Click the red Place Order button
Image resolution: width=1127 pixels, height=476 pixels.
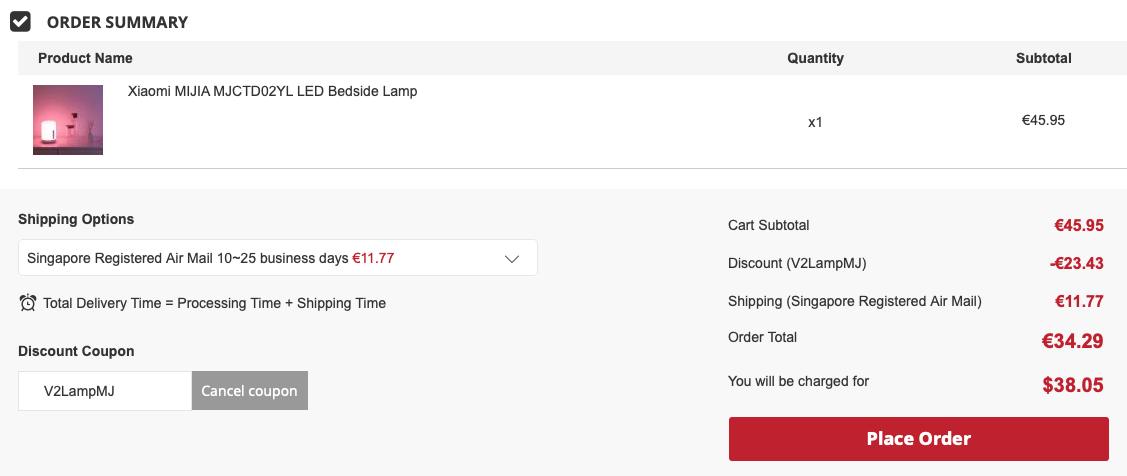coord(918,439)
